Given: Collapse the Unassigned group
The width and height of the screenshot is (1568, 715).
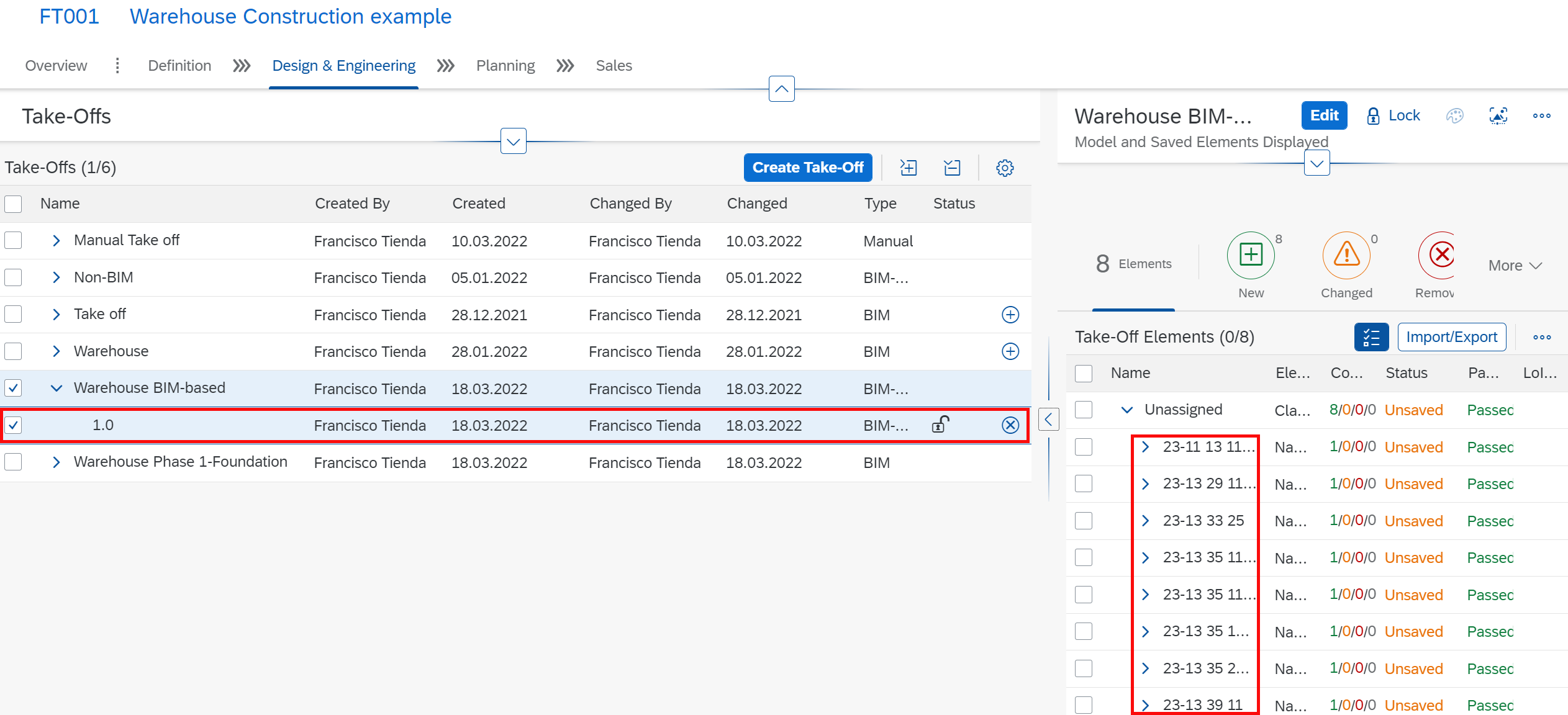Looking at the screenshot, I should point(1127,410).
